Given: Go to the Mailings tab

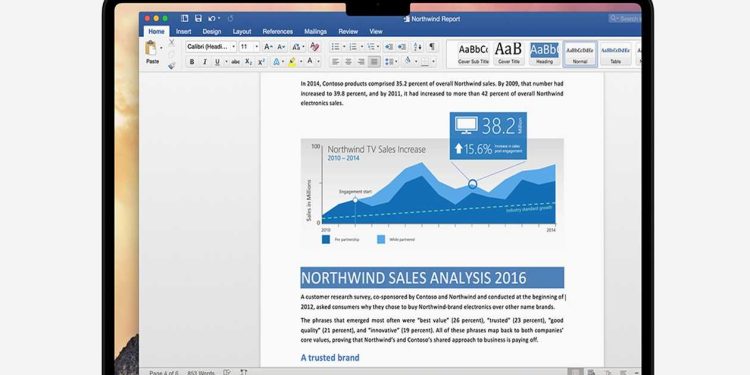Looking at the screenshot, I should (x=315, y=32).
